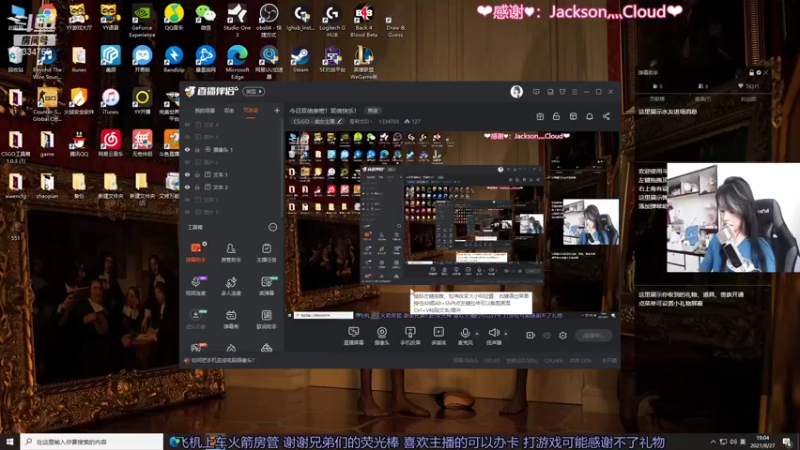This screenshot has width=800, height=450.
Task: Click the share icon in stream header
Action: (606, 116)
